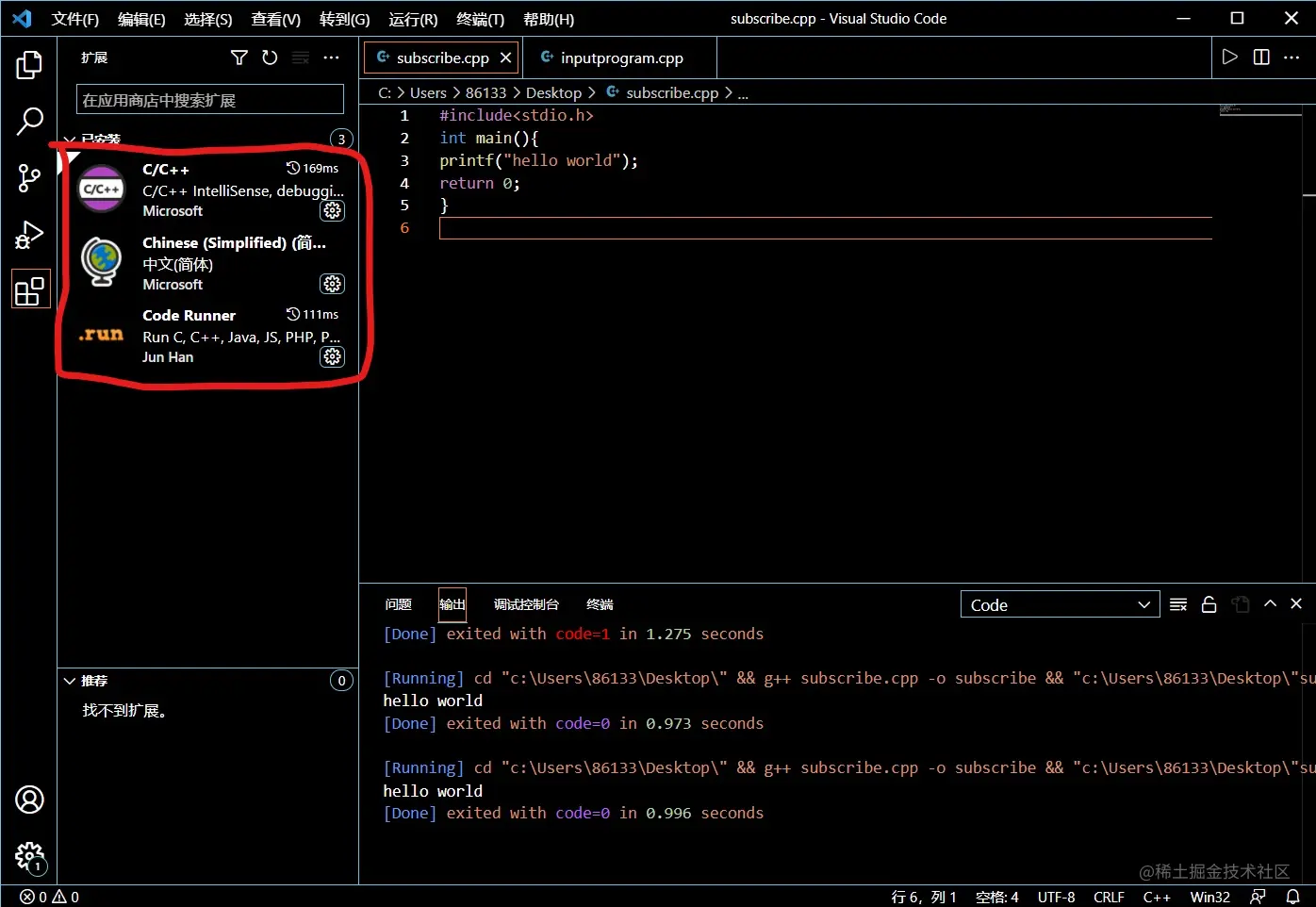Image resolution: width=1316 pixels, height=907 pixels.
Task: Toggle output scroll lock
Action: 1209,604
